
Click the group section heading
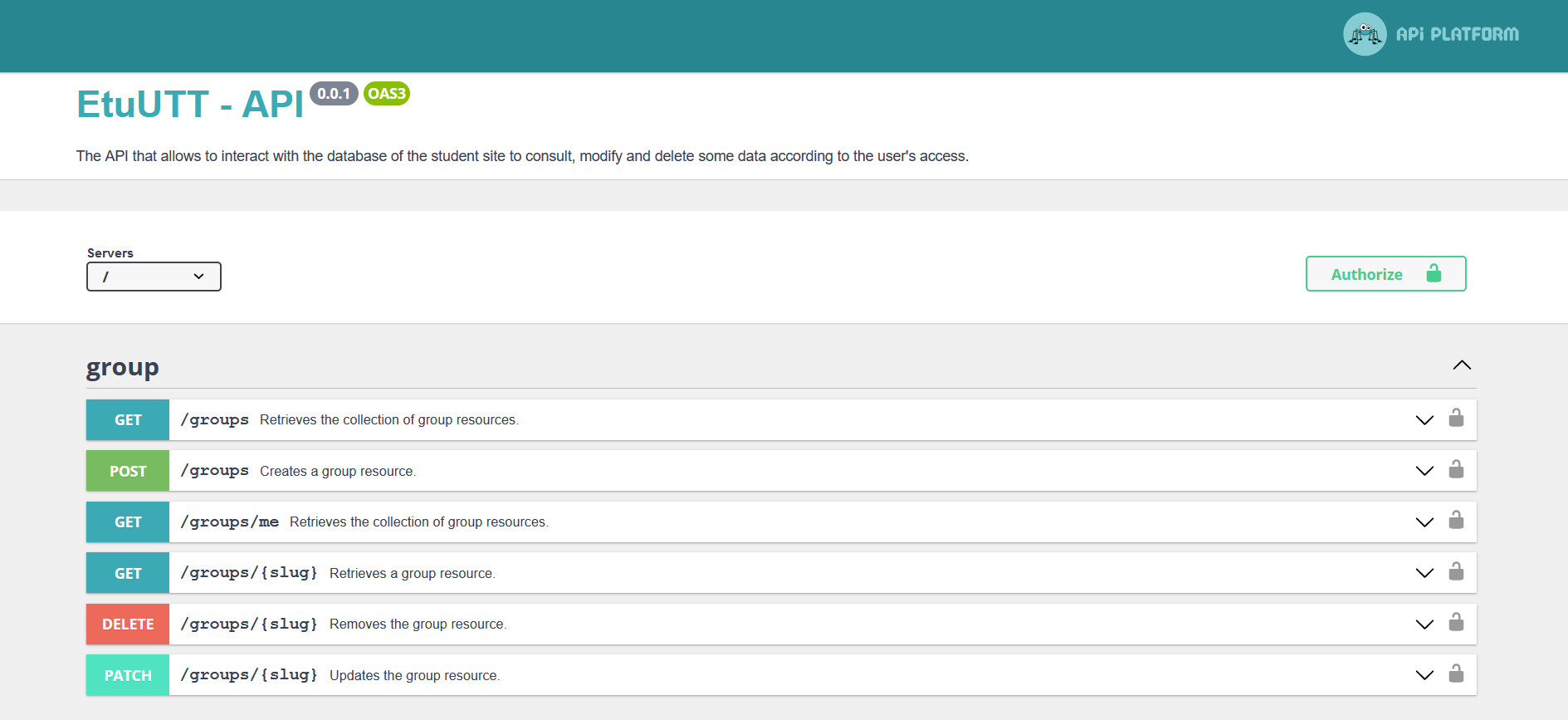(x=123, y=366)
